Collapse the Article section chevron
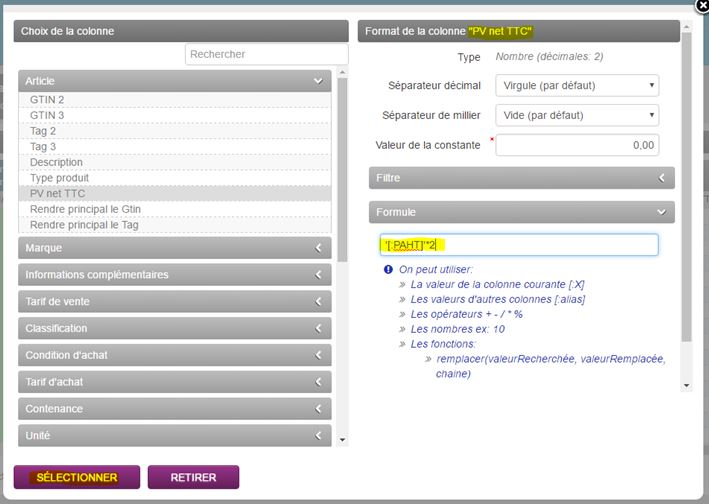The height and width of the screenshot is (504, 709). pyautogui.click(x=317, y=80)
